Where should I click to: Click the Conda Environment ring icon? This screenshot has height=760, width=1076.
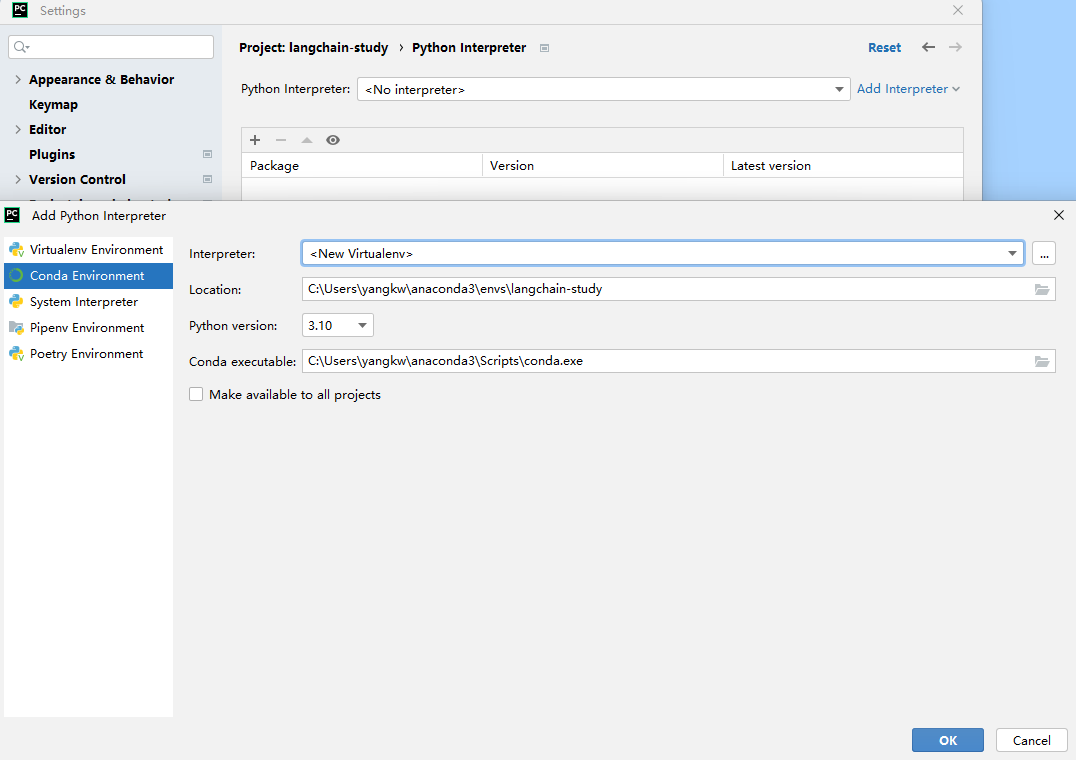click(16, 276)
